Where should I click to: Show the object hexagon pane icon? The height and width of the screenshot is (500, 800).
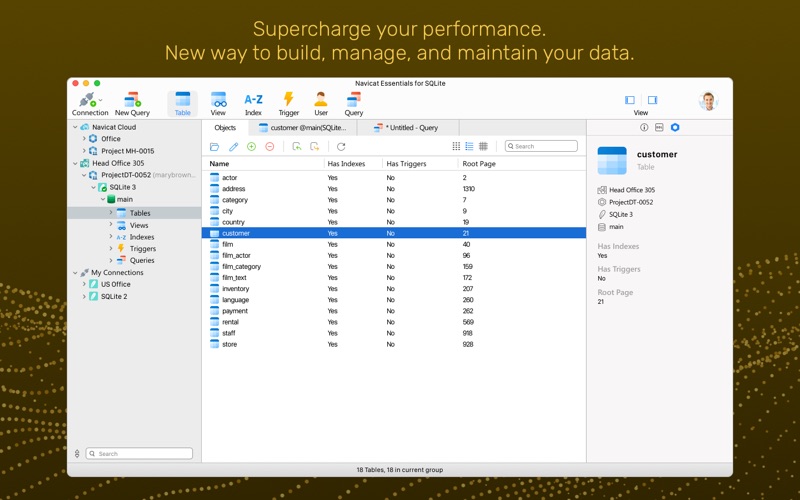[x=675, y=128]
